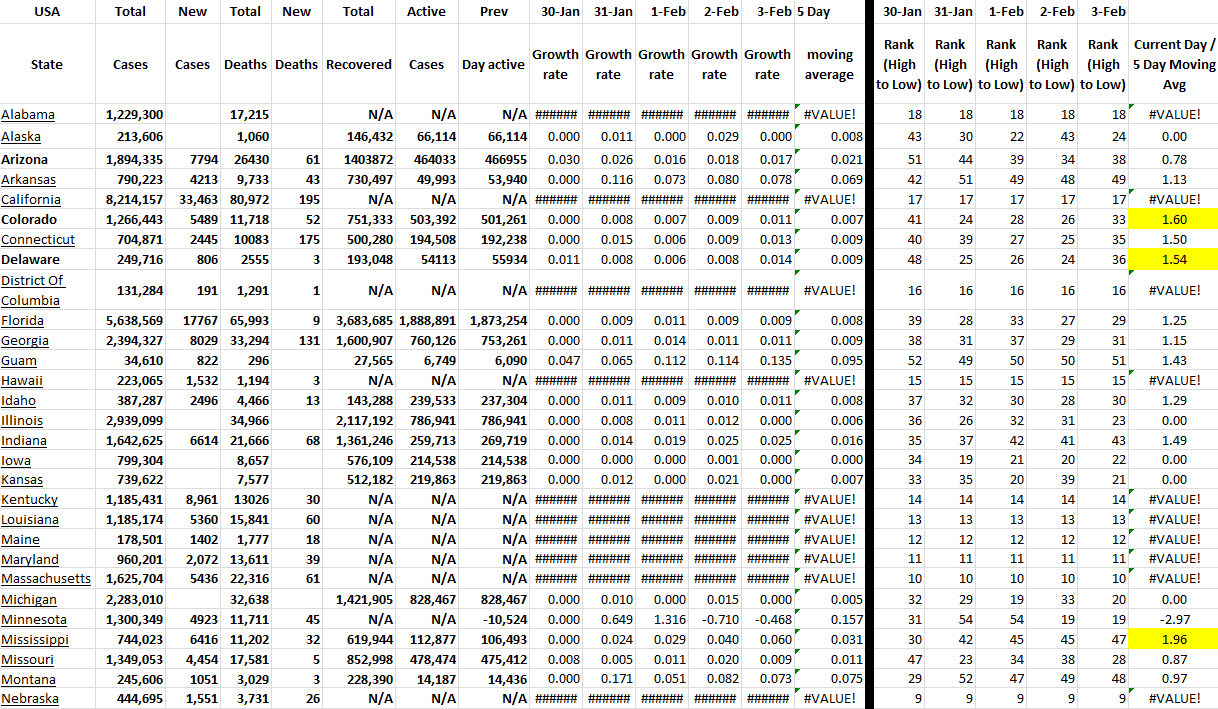Click the Massachusetts state link
The width and height of the screenshot is (1218, 709).
point(46,579)
